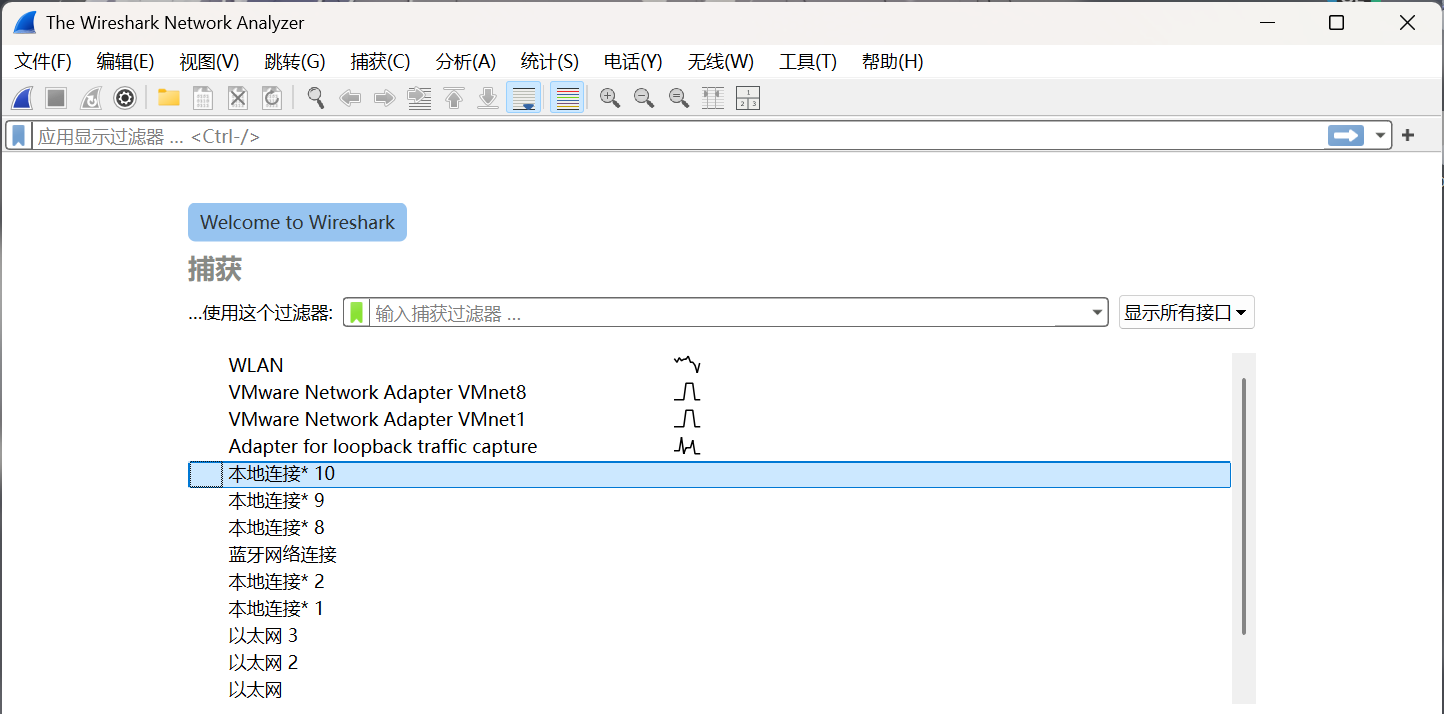Select the 本地连接* 9 interface

709,501
